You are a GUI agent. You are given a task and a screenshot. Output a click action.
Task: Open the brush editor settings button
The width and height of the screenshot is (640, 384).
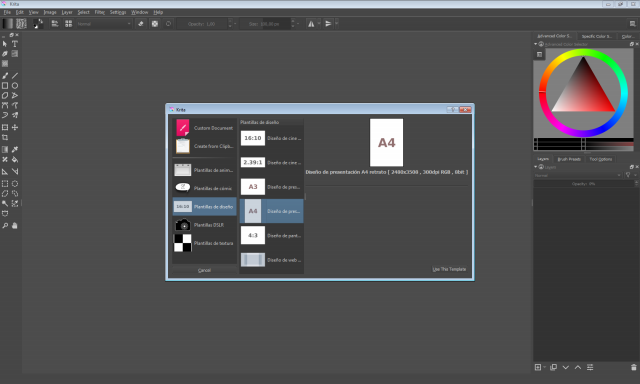pyautogui.click(x=55, y=24)
